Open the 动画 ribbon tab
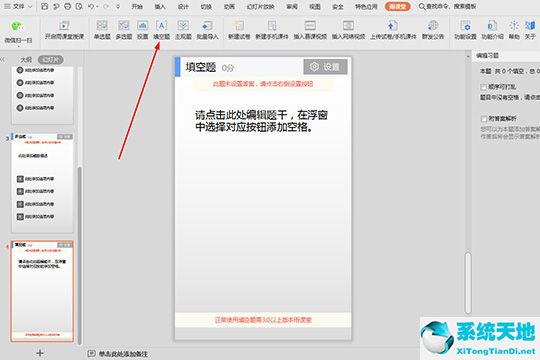 (x=229, y=6)
